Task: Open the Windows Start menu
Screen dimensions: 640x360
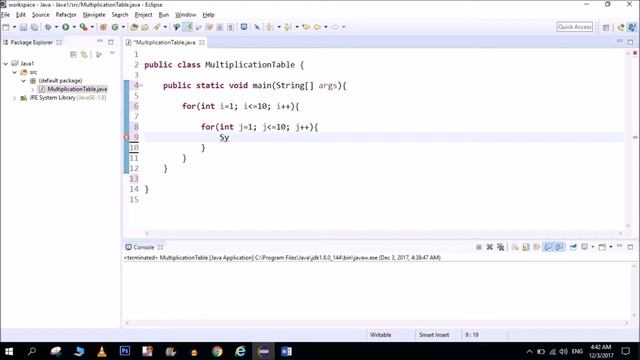Action: pyautogui.click(x=9, y=351)
